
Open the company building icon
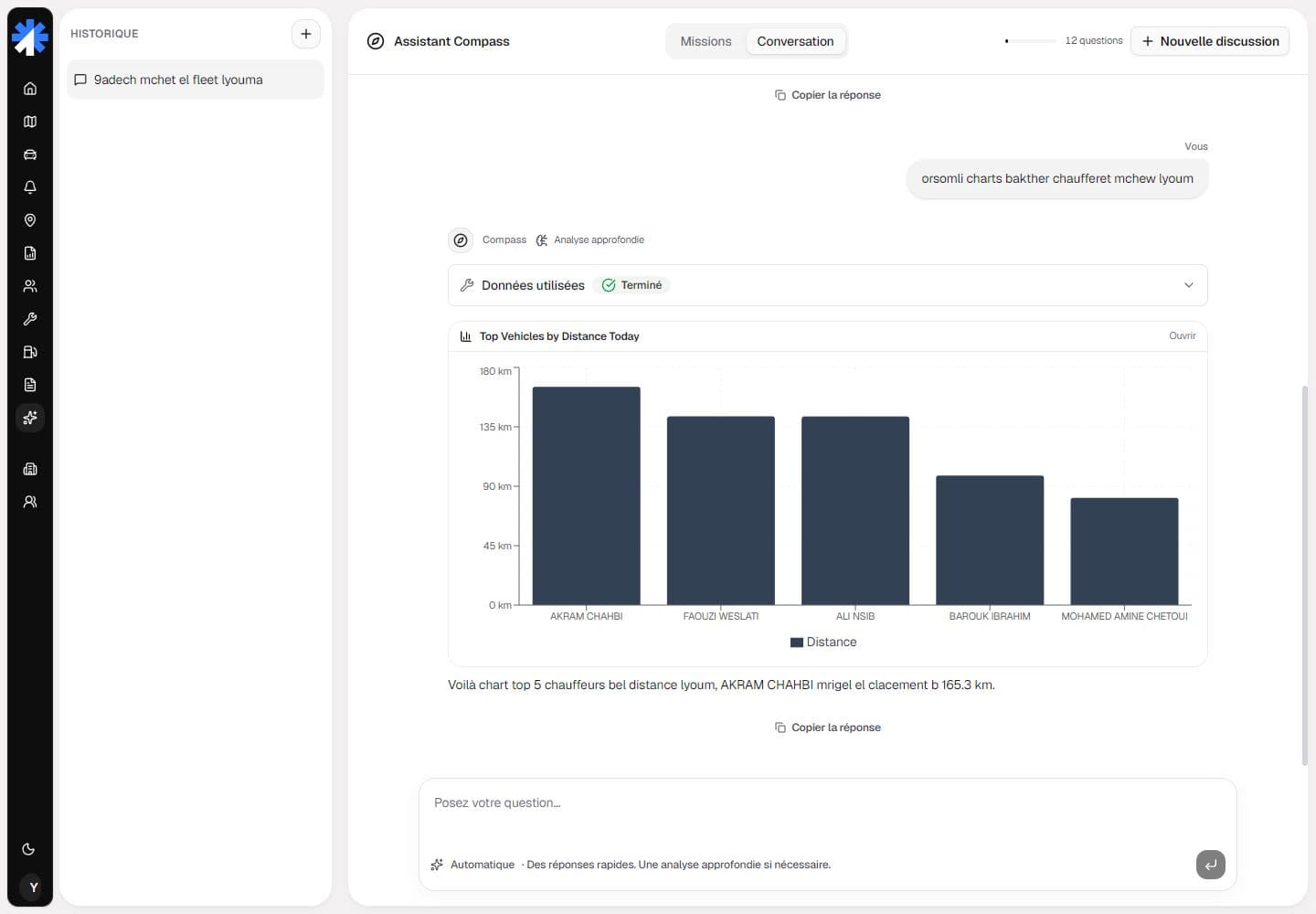pyautogui.click(x=30, y=469)
